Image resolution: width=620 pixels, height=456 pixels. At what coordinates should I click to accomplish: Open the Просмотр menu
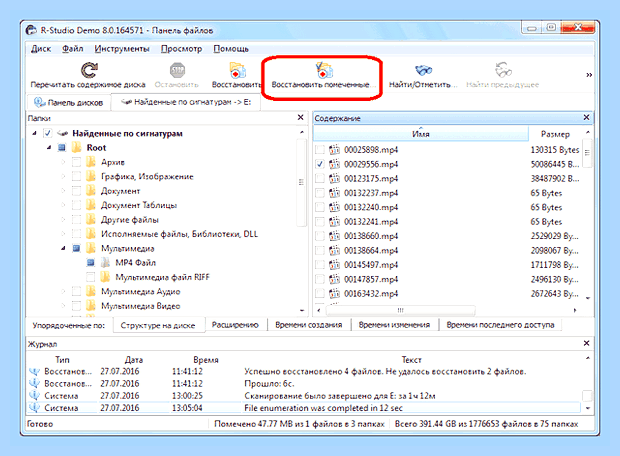(x=181, y=49)
